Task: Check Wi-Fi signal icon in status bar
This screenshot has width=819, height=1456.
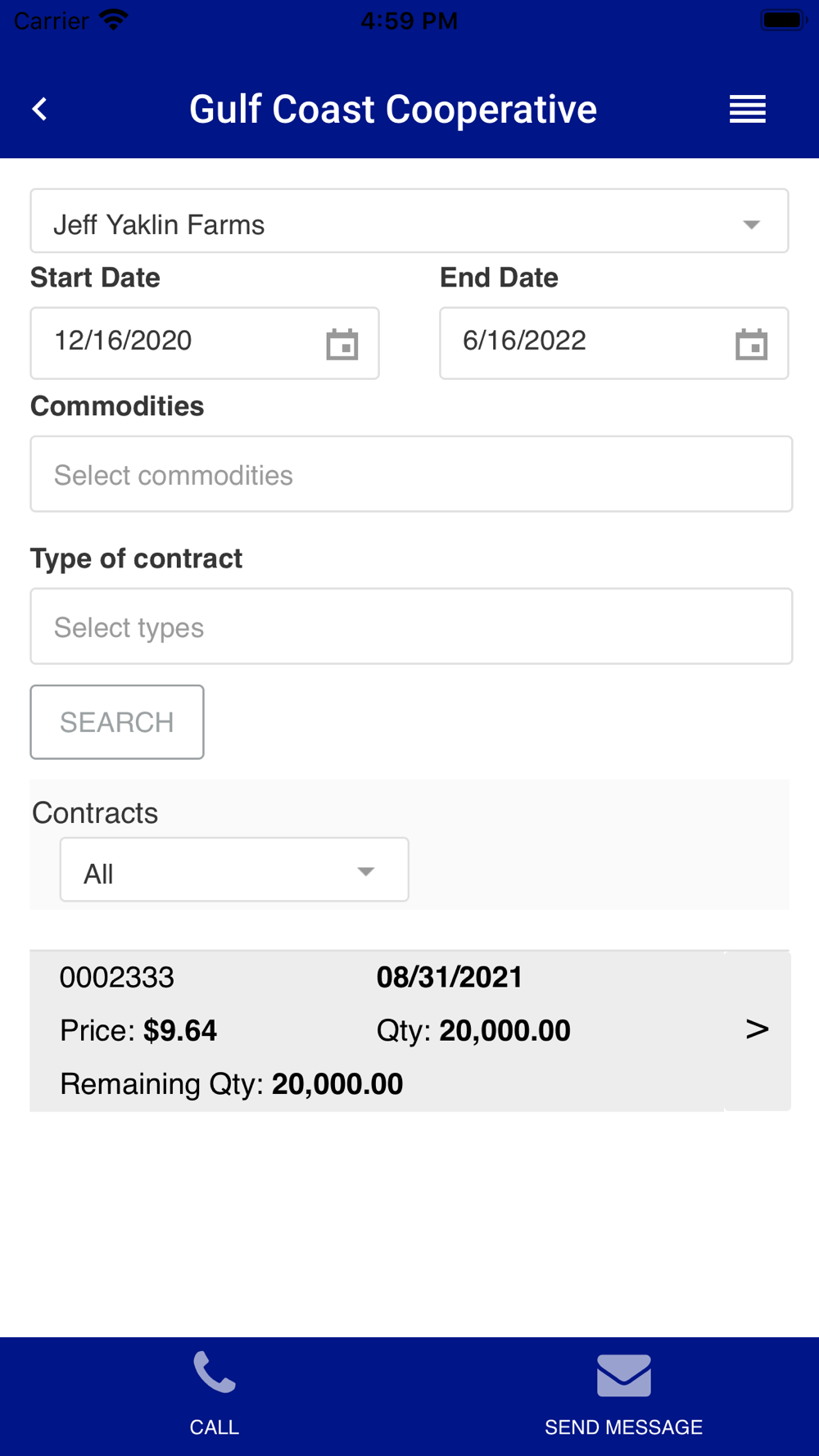Action: pos(114,20)
